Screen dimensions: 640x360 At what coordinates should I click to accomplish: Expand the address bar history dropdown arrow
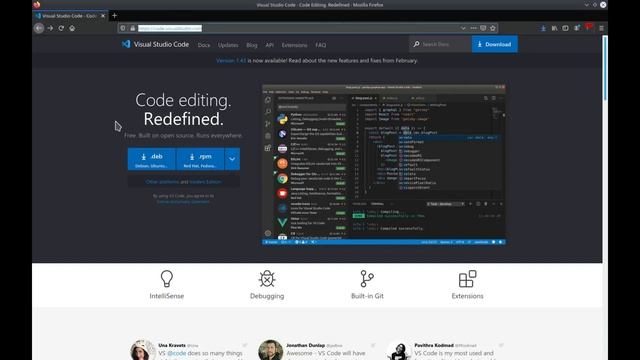click(x=463, y=28)
